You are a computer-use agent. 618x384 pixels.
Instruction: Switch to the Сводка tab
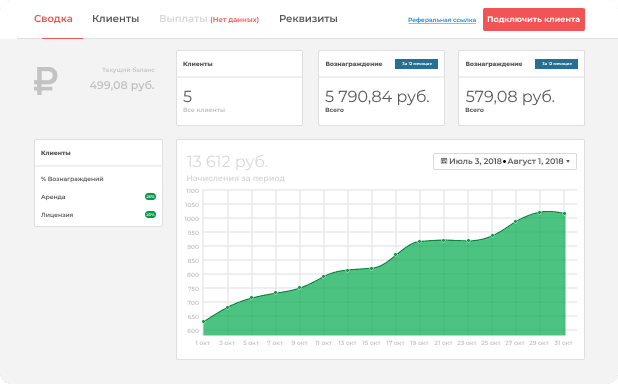click(x=53, y=19)
